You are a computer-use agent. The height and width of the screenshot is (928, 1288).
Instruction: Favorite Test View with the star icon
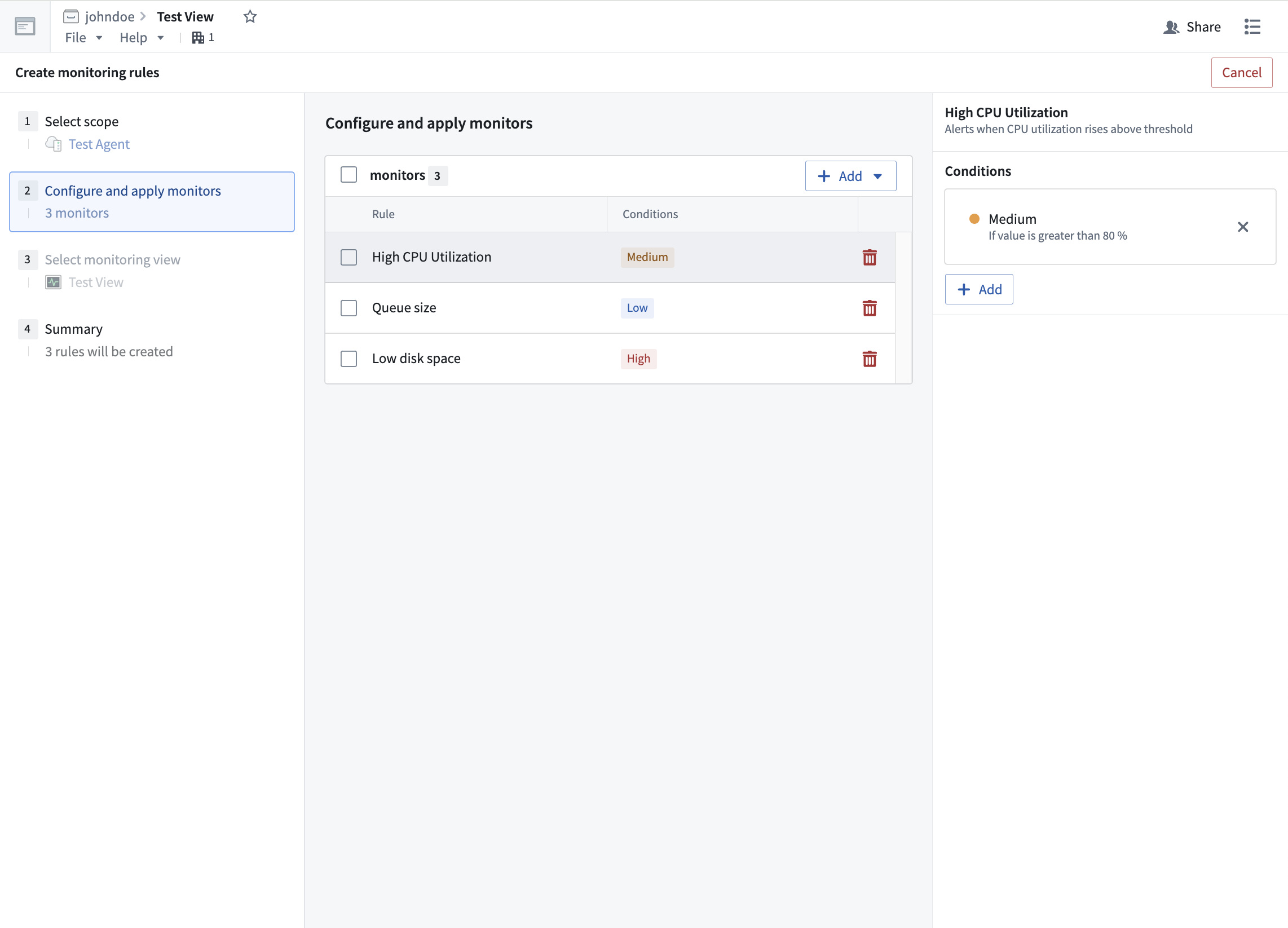250,17
